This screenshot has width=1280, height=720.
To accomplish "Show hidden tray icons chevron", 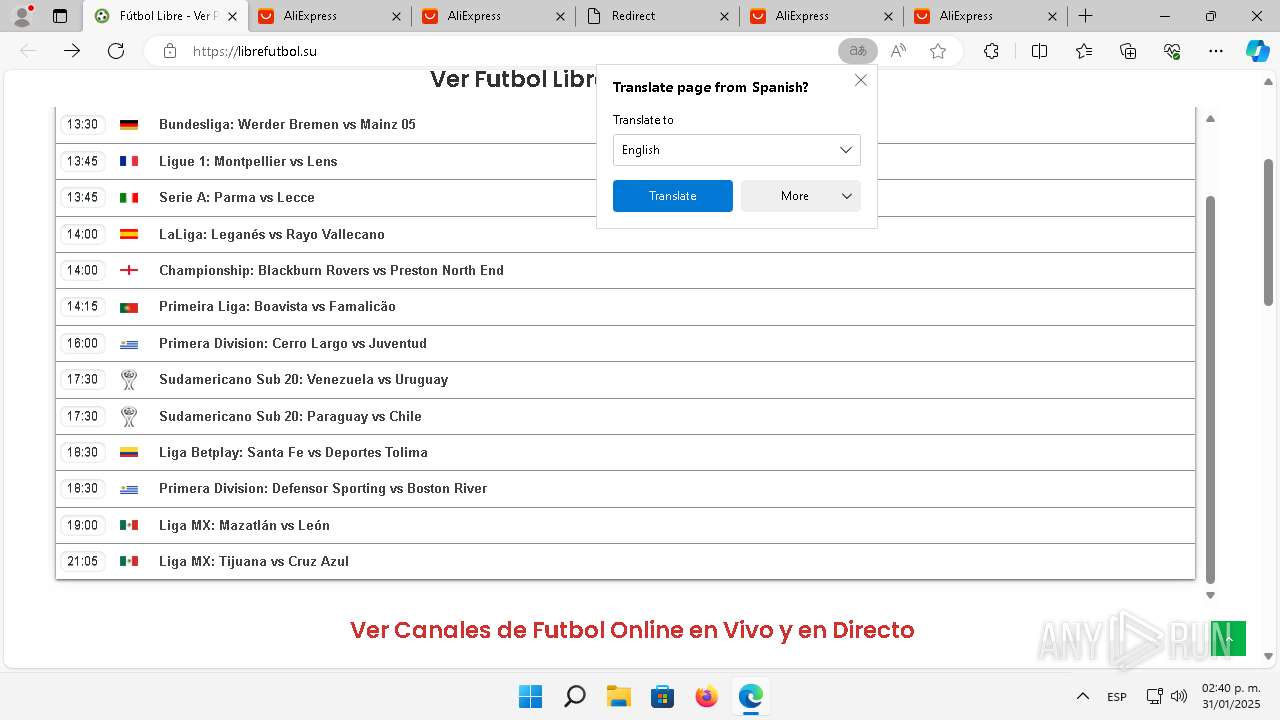I will tap(1083, 696).
